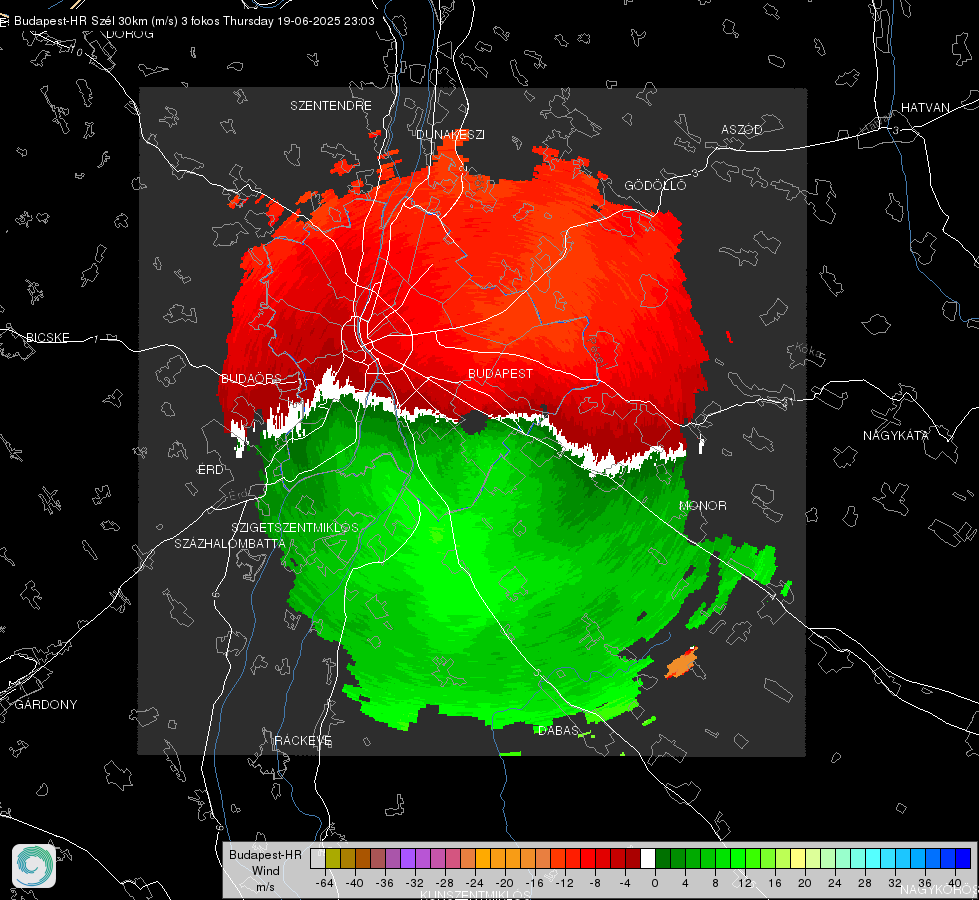
Task: Click the legend value 24
Action: click(x=835, y=883)
